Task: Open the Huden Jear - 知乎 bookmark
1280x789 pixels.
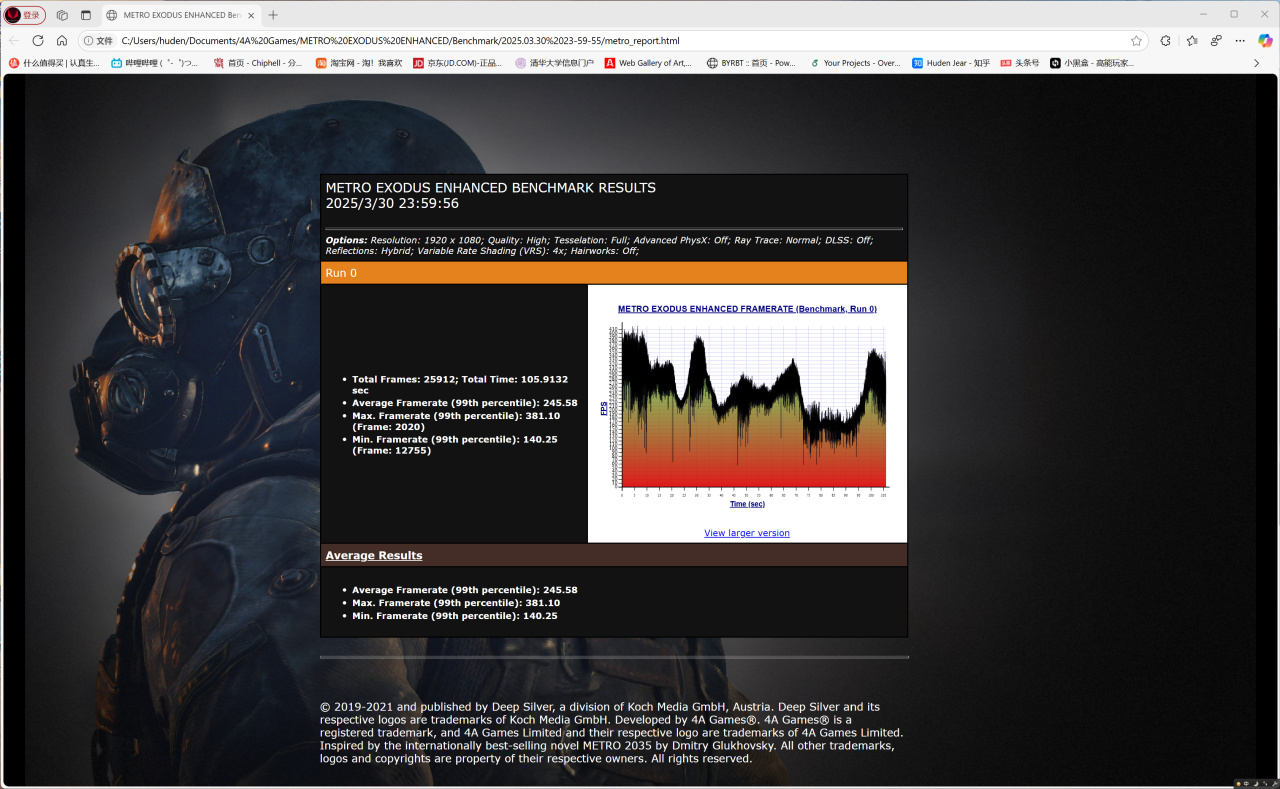Action: click(x=950, y=63)
